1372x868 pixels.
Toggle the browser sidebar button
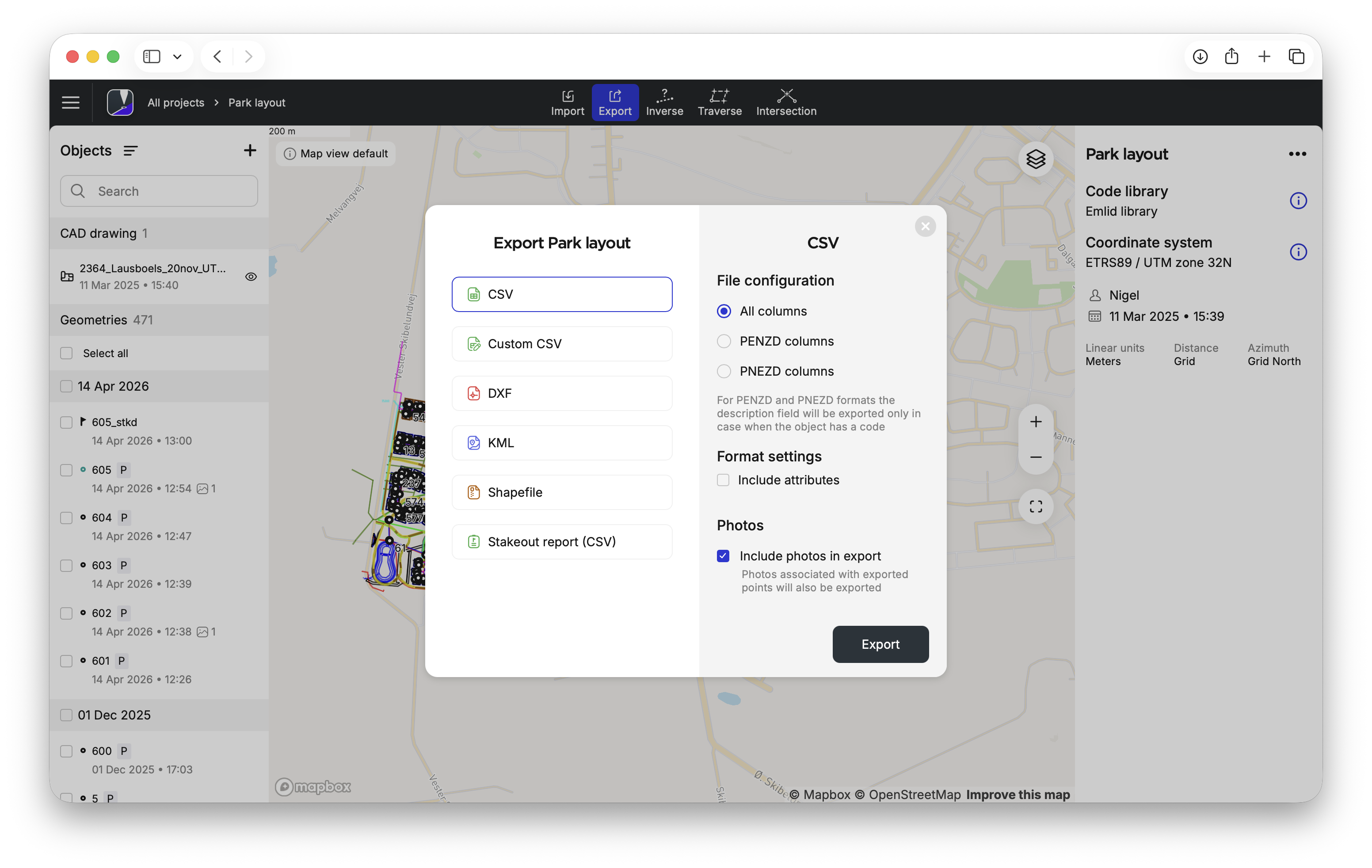point(152,57)
